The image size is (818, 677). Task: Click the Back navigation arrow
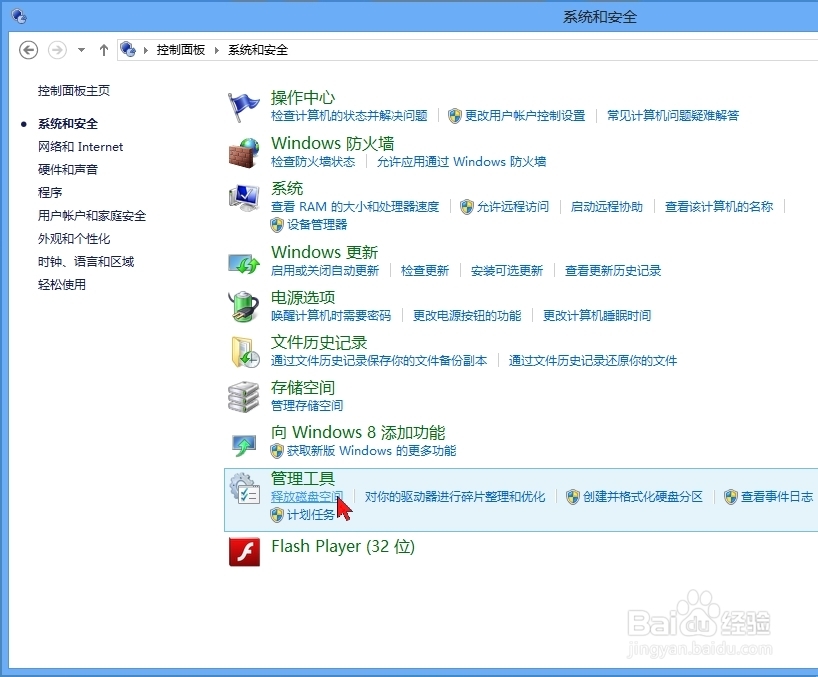[x=28, y=50]
